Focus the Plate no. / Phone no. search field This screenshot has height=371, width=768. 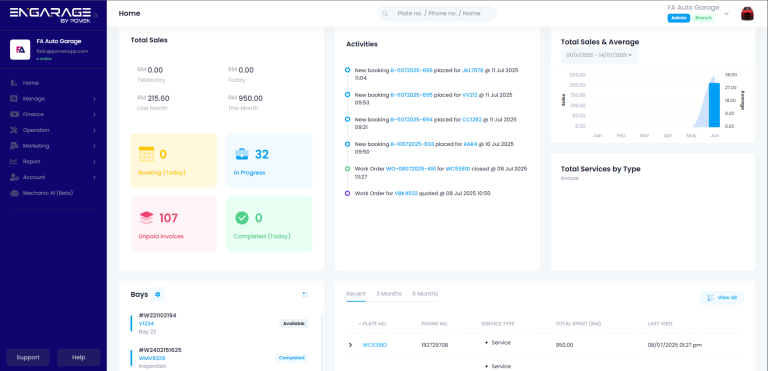pos(437,14)
